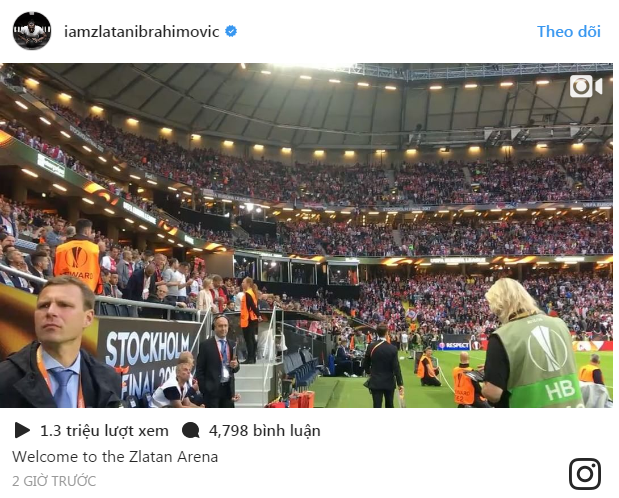
Task: Open the Instagram logo icon
Action: coord(585,474)
